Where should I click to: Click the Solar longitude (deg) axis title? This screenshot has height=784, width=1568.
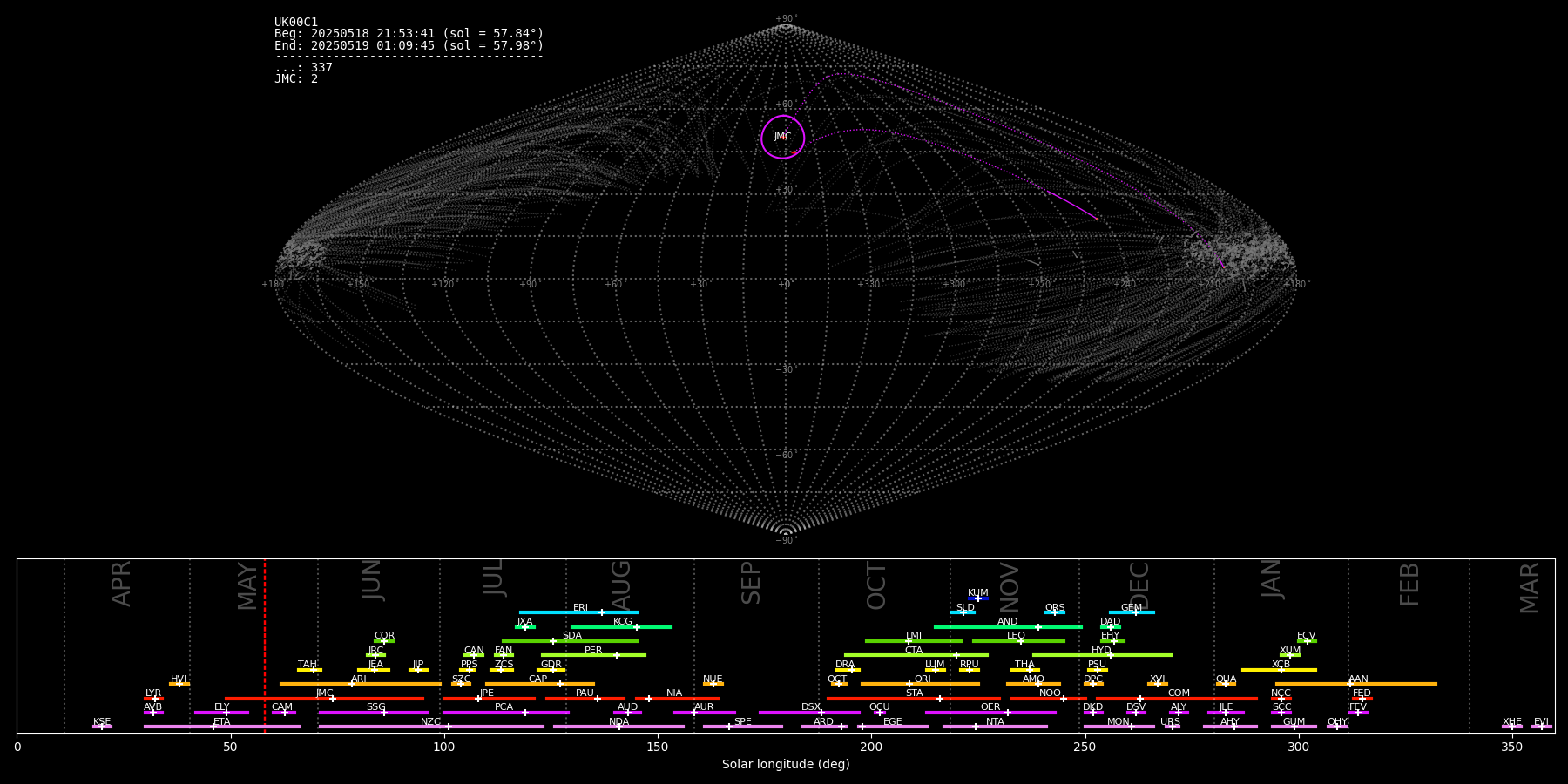(786, 765)
